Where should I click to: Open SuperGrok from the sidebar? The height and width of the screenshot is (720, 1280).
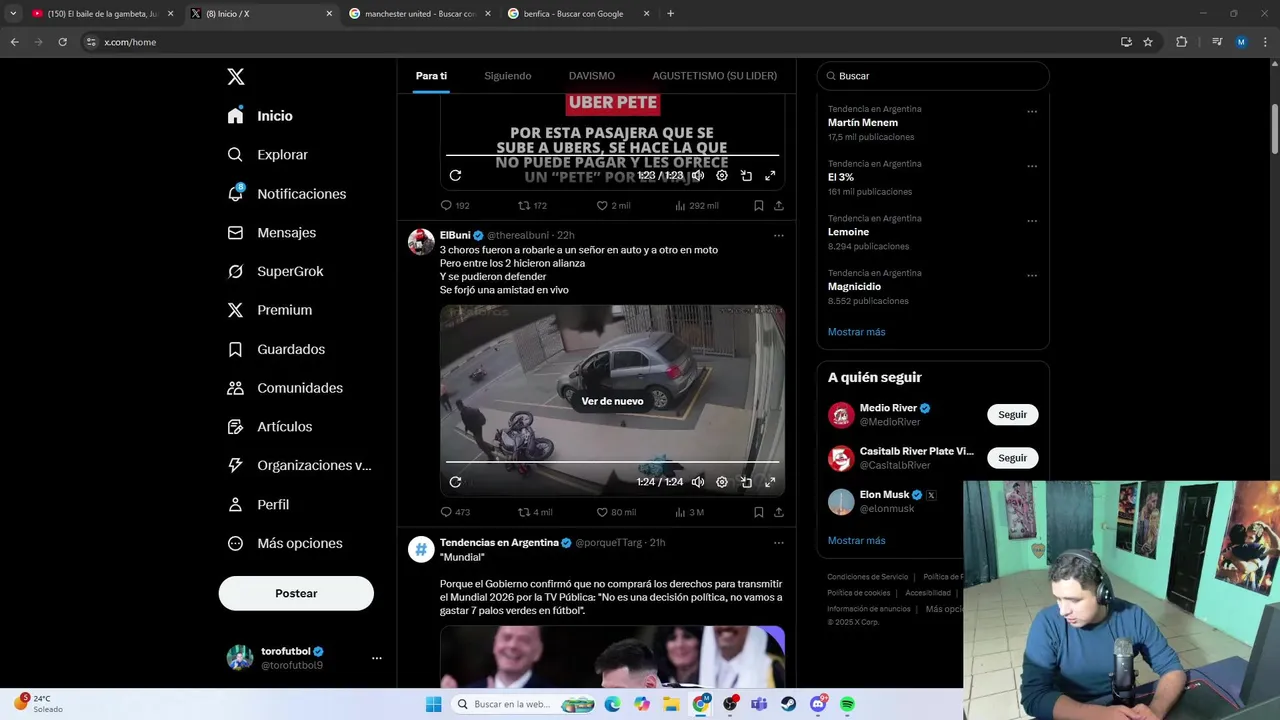pyautogui.click(x=275, y=271)
